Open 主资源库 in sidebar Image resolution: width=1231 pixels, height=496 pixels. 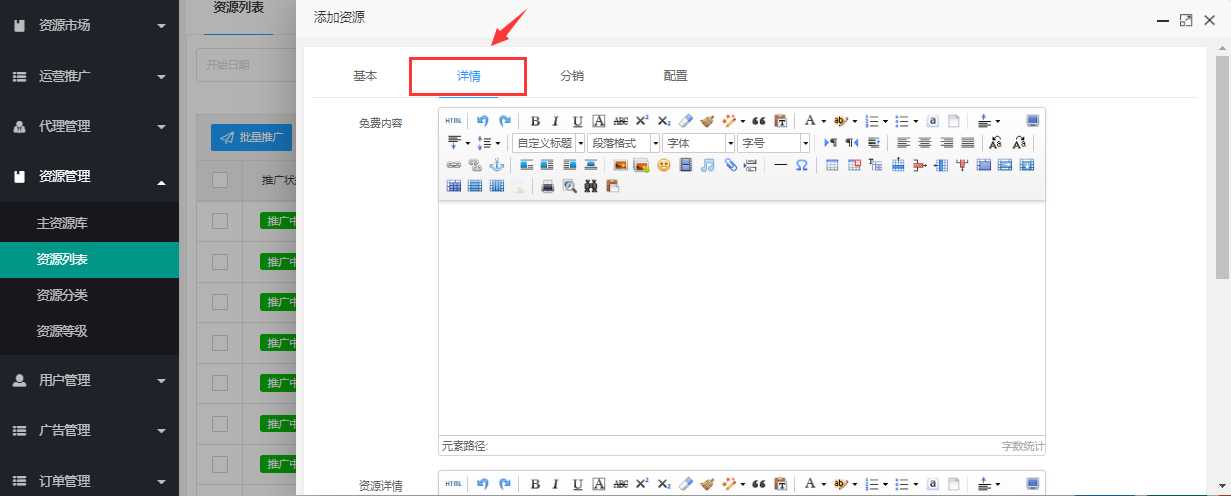(x=89, y=223)
